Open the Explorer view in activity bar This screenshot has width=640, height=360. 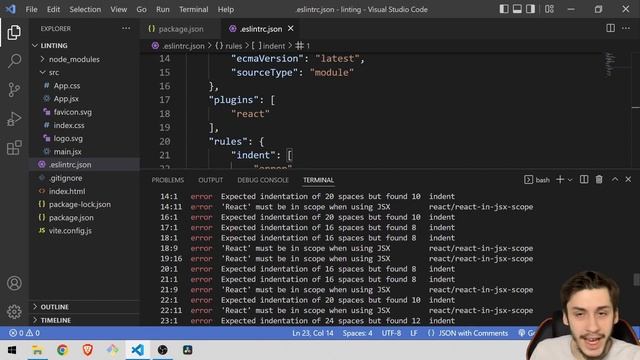(14, 32)
